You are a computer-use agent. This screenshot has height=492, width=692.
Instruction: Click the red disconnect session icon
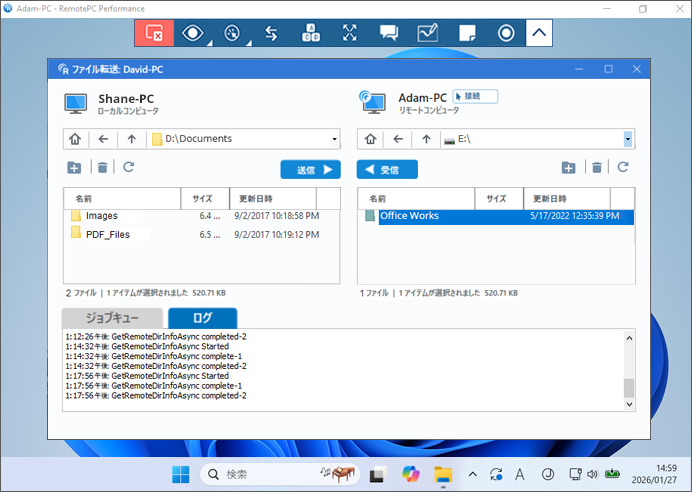154,33
